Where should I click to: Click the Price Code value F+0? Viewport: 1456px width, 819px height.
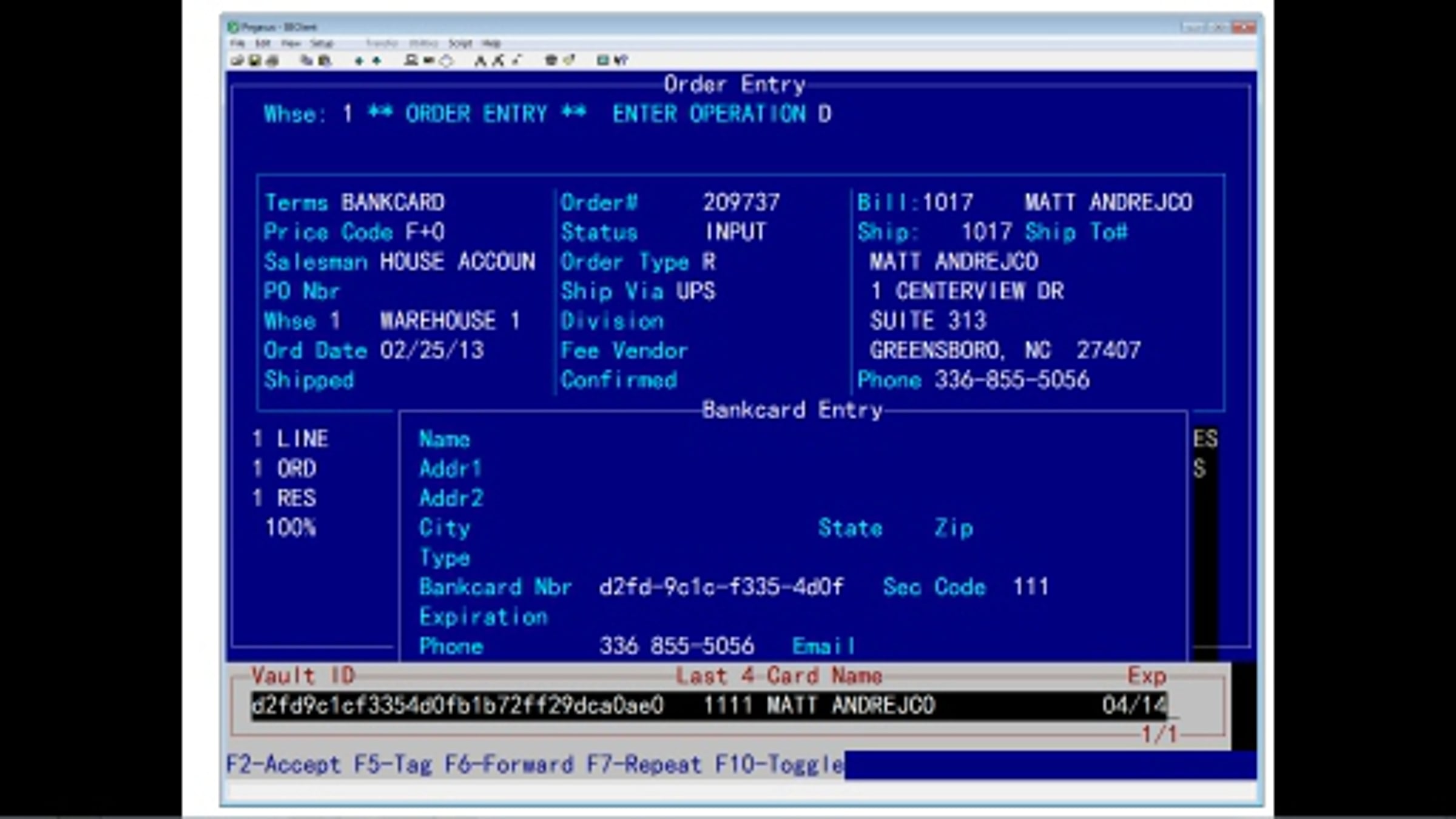[425, 232]
